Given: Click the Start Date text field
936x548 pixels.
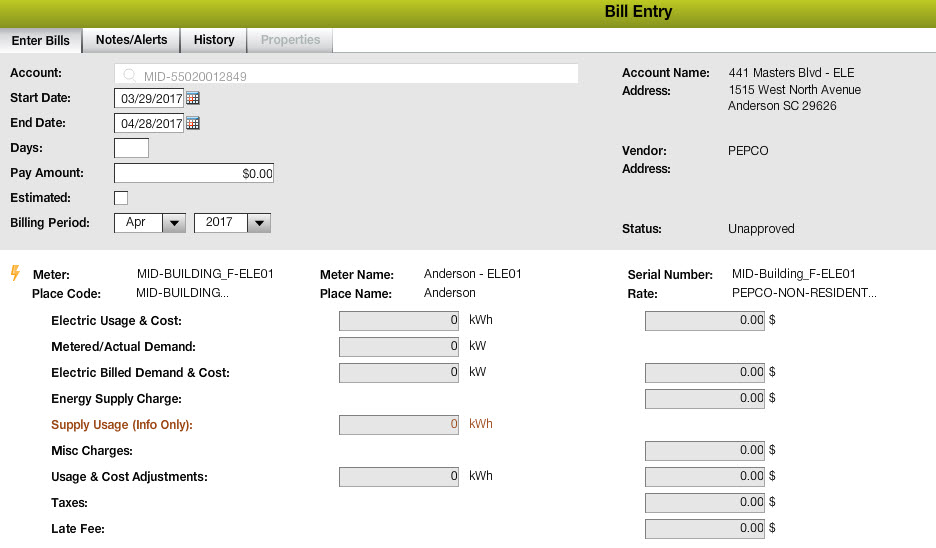Looking at the screenshot, I should coord(150,98).
